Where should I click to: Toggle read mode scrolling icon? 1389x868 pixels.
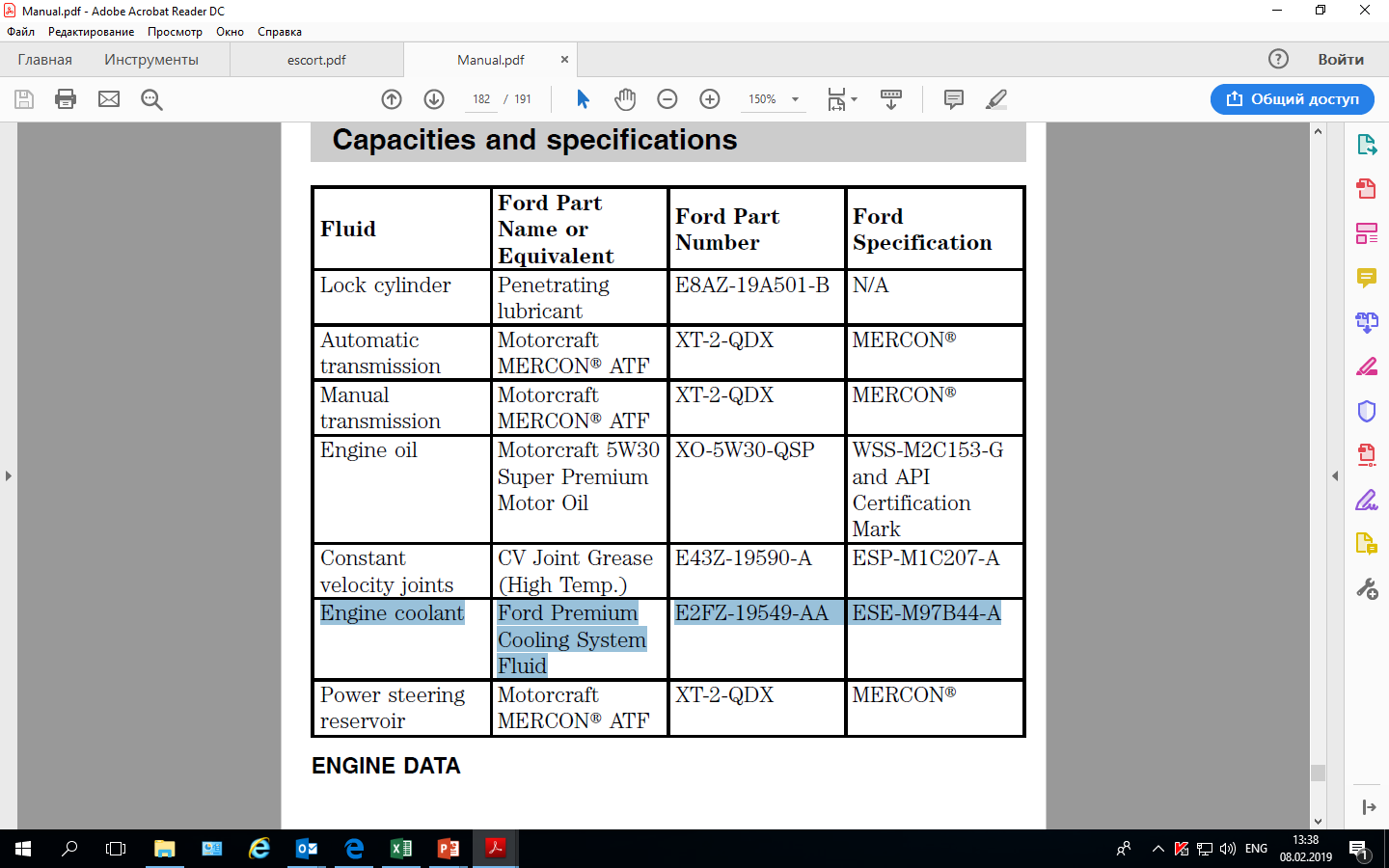point(891,99)
